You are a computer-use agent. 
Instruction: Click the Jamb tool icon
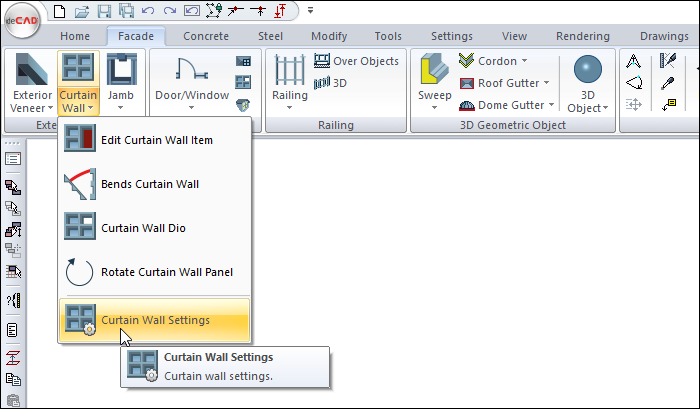click(x=120, y=70)
